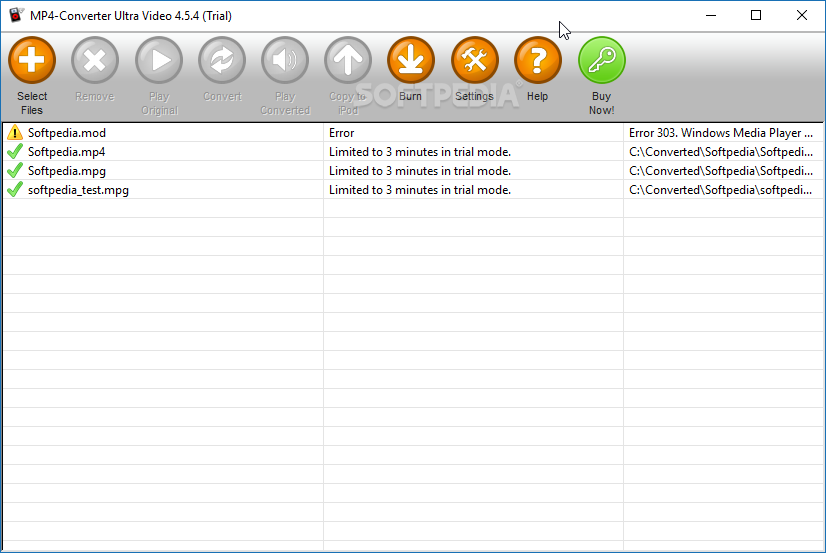826x553 pixels.
Task: Click the Settings label text
Action: click(x=474, y=96)
